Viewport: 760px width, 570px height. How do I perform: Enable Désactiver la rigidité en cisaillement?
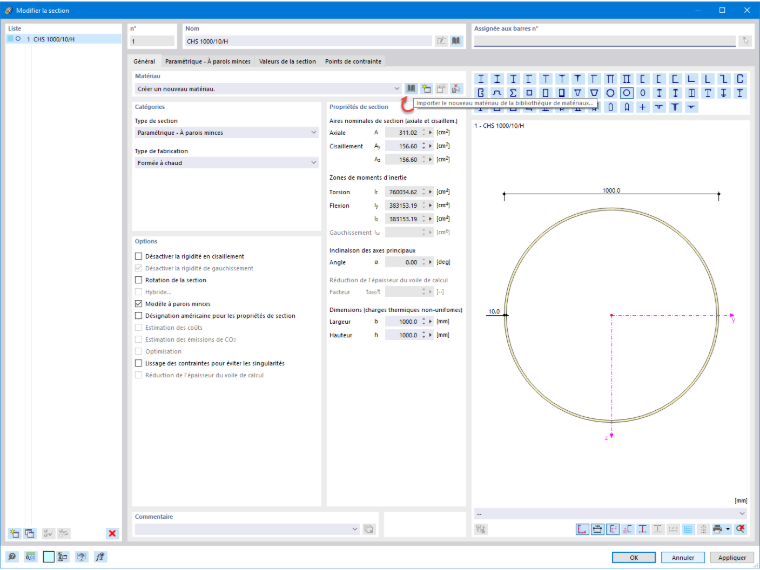coord(139,256)
